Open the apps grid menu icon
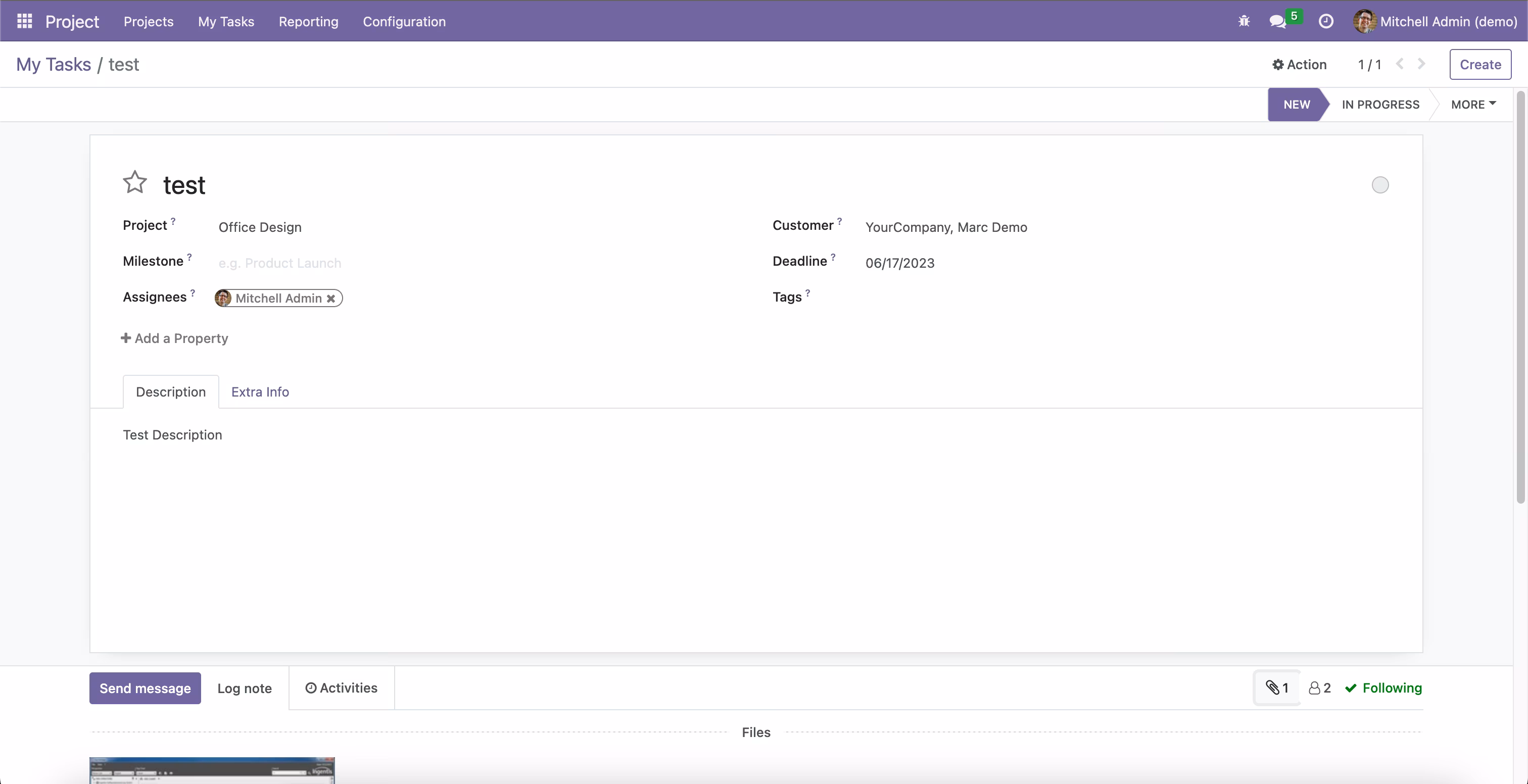 click(x=24, y=21)
